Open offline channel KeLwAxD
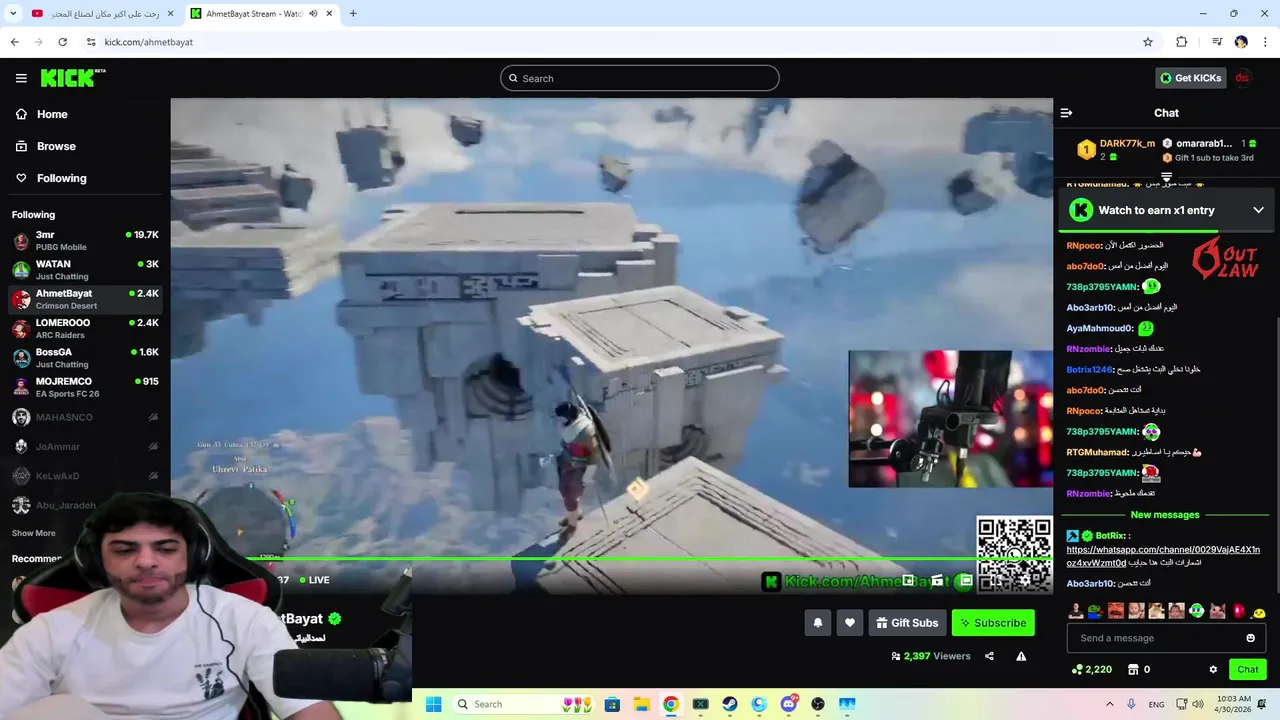 85,476
